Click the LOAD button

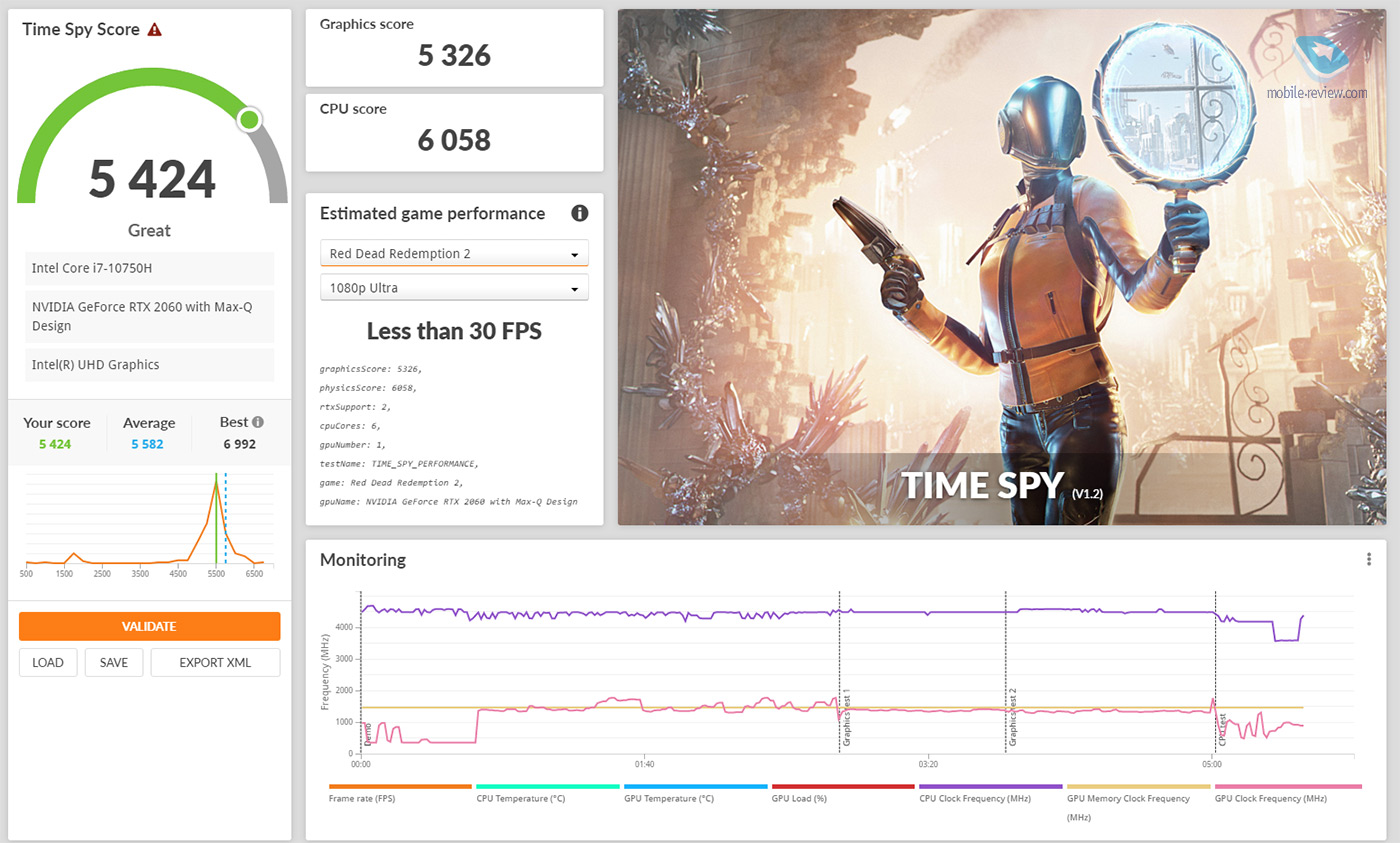pos(47,662)
